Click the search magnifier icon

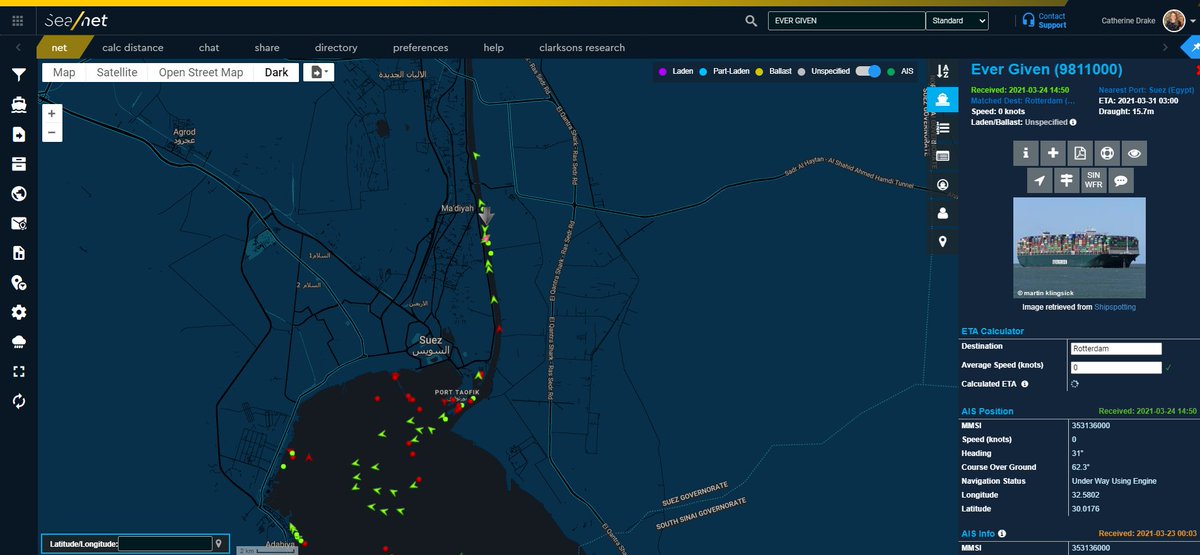(x=751, y=21)
